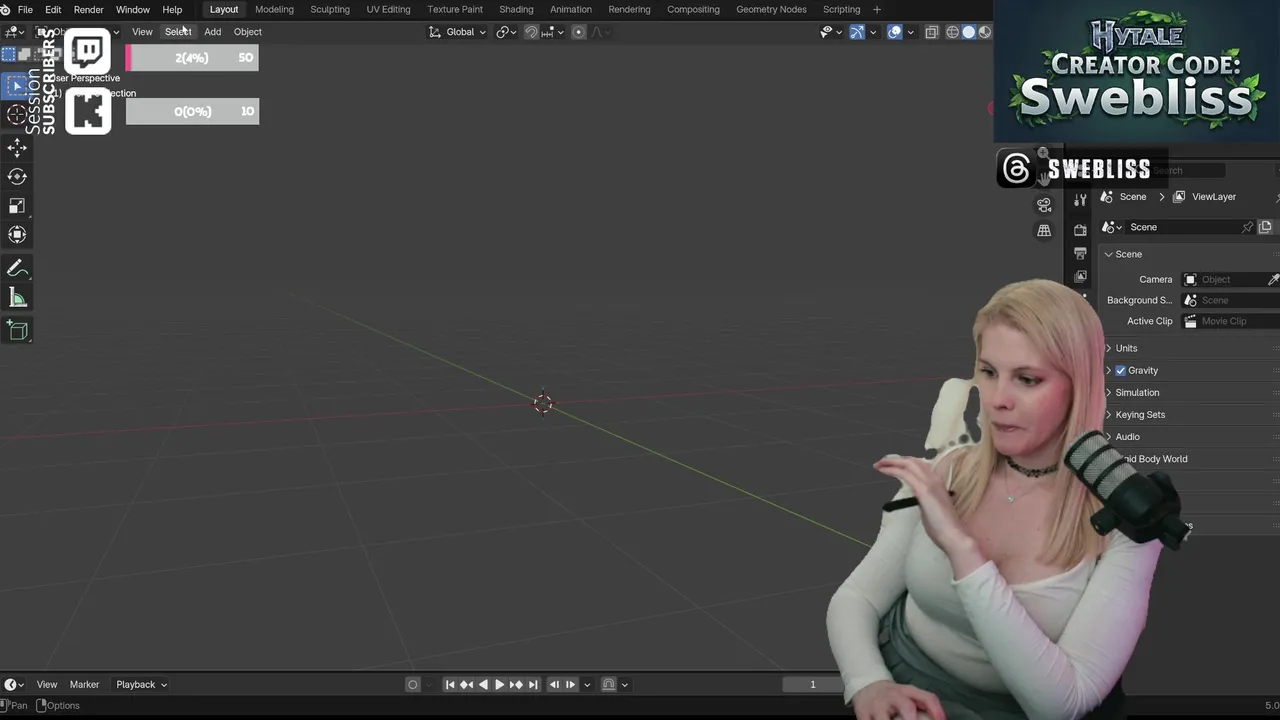Viewport: 1280px width, 720px height.
Task: Select the Rotate tool
Action: point(17,177)
